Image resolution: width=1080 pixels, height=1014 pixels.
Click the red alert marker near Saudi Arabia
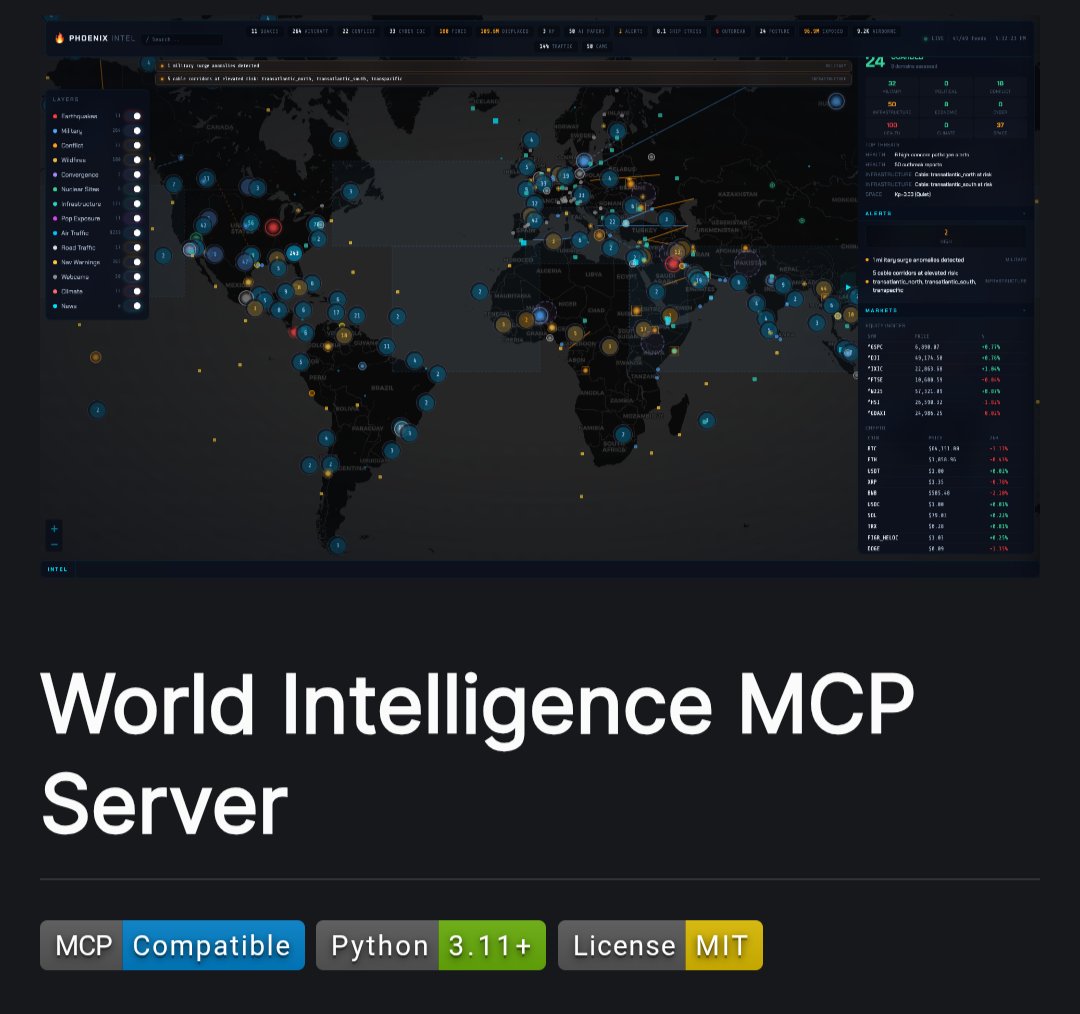[673, 263]
